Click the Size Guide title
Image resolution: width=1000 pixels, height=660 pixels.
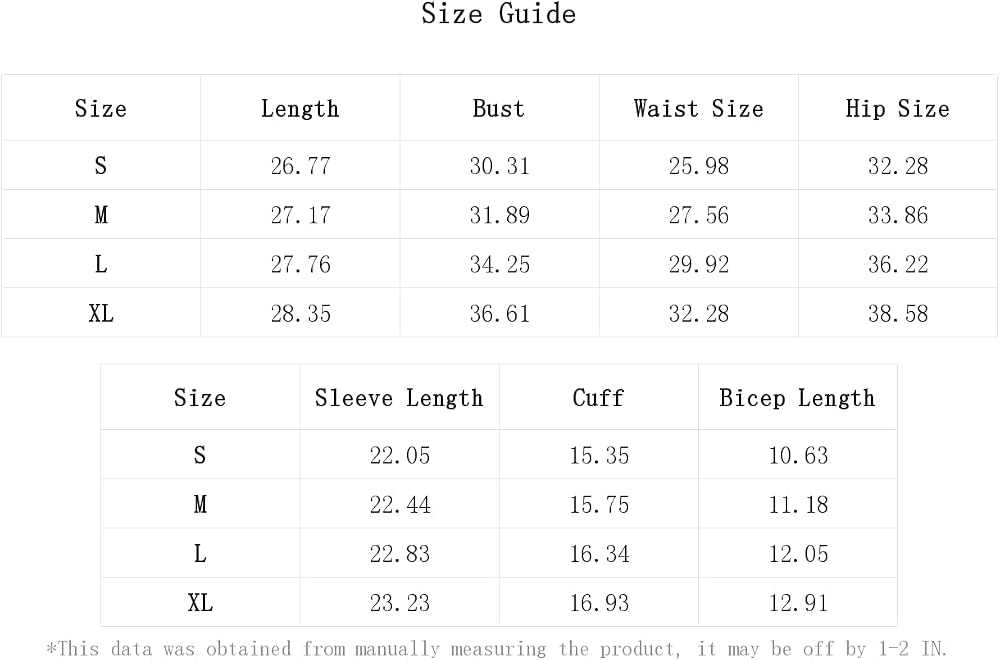click(x=499, y=13)
